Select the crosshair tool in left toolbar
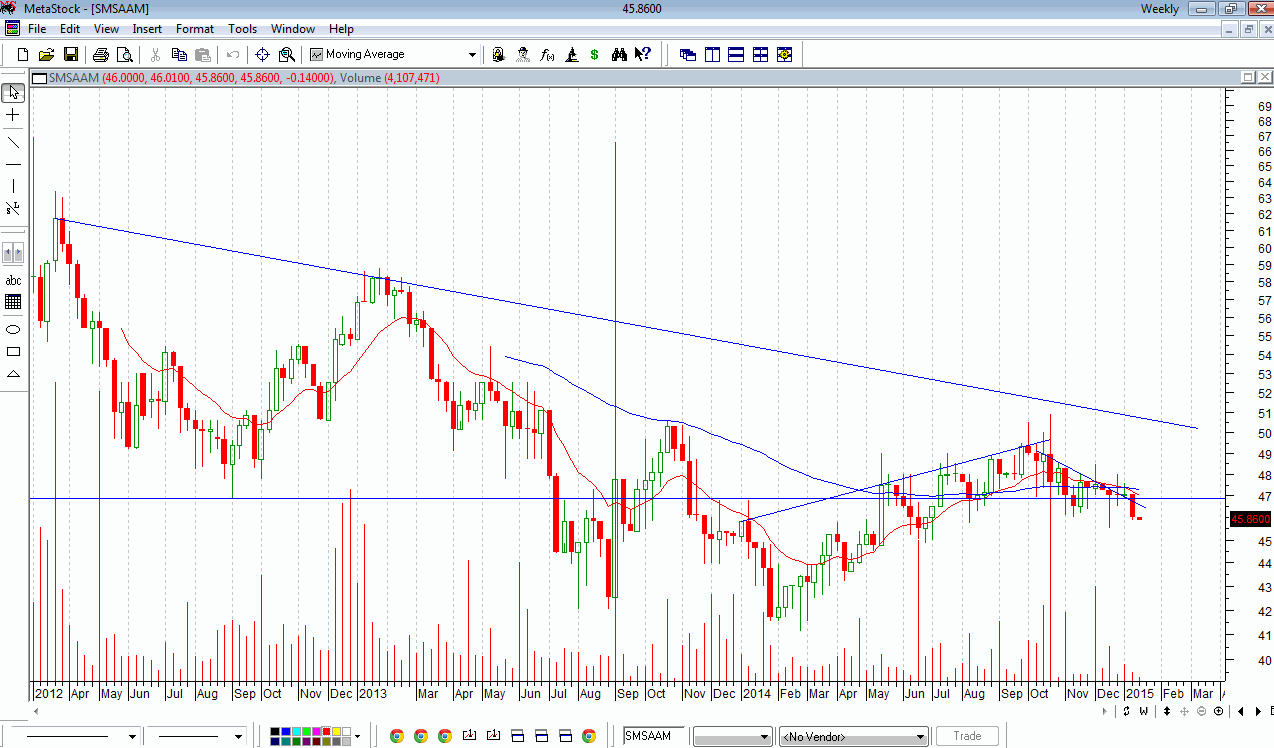 (x=13, y=115)
